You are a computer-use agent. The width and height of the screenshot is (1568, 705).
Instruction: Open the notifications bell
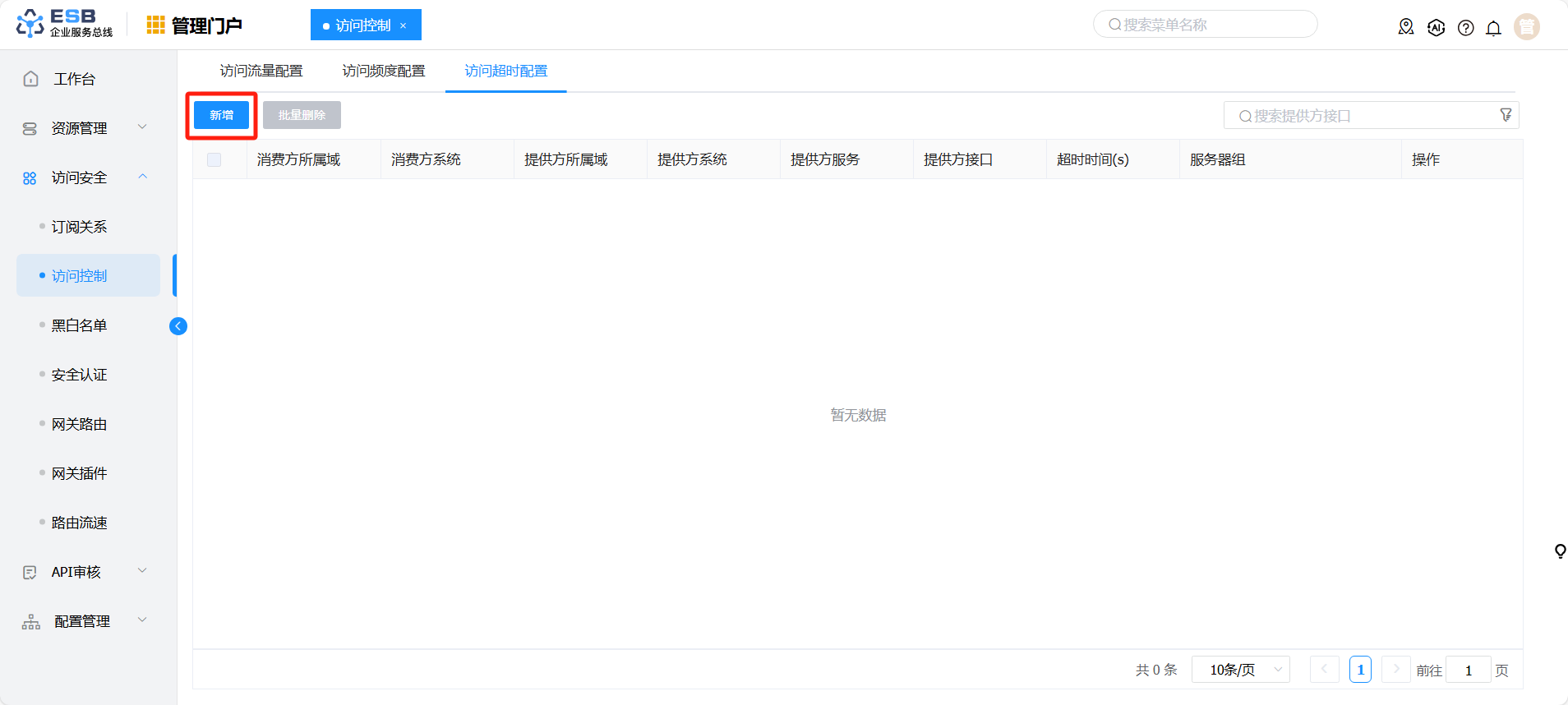(1493, 28)
